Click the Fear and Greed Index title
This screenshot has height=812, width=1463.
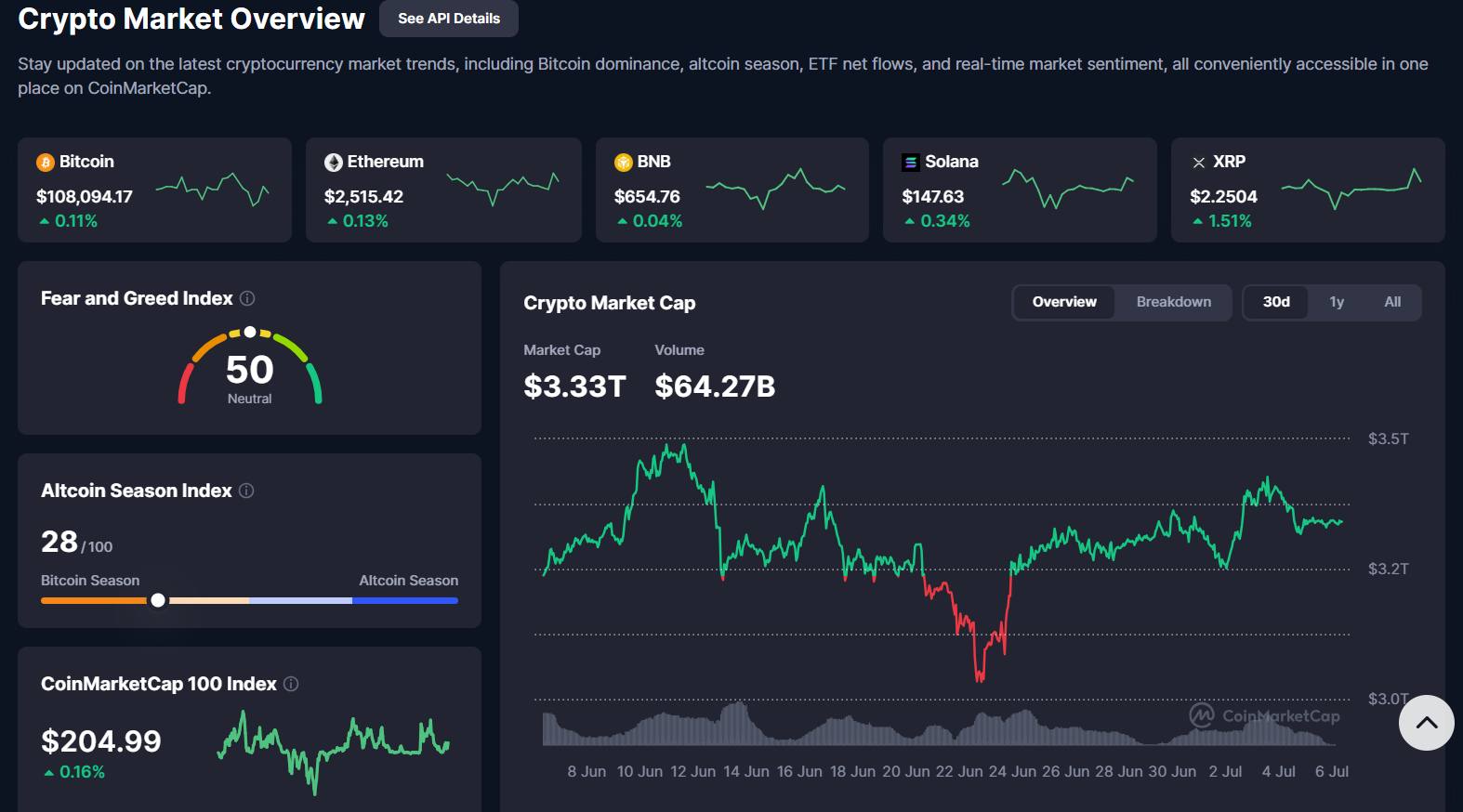coord(137,298)
